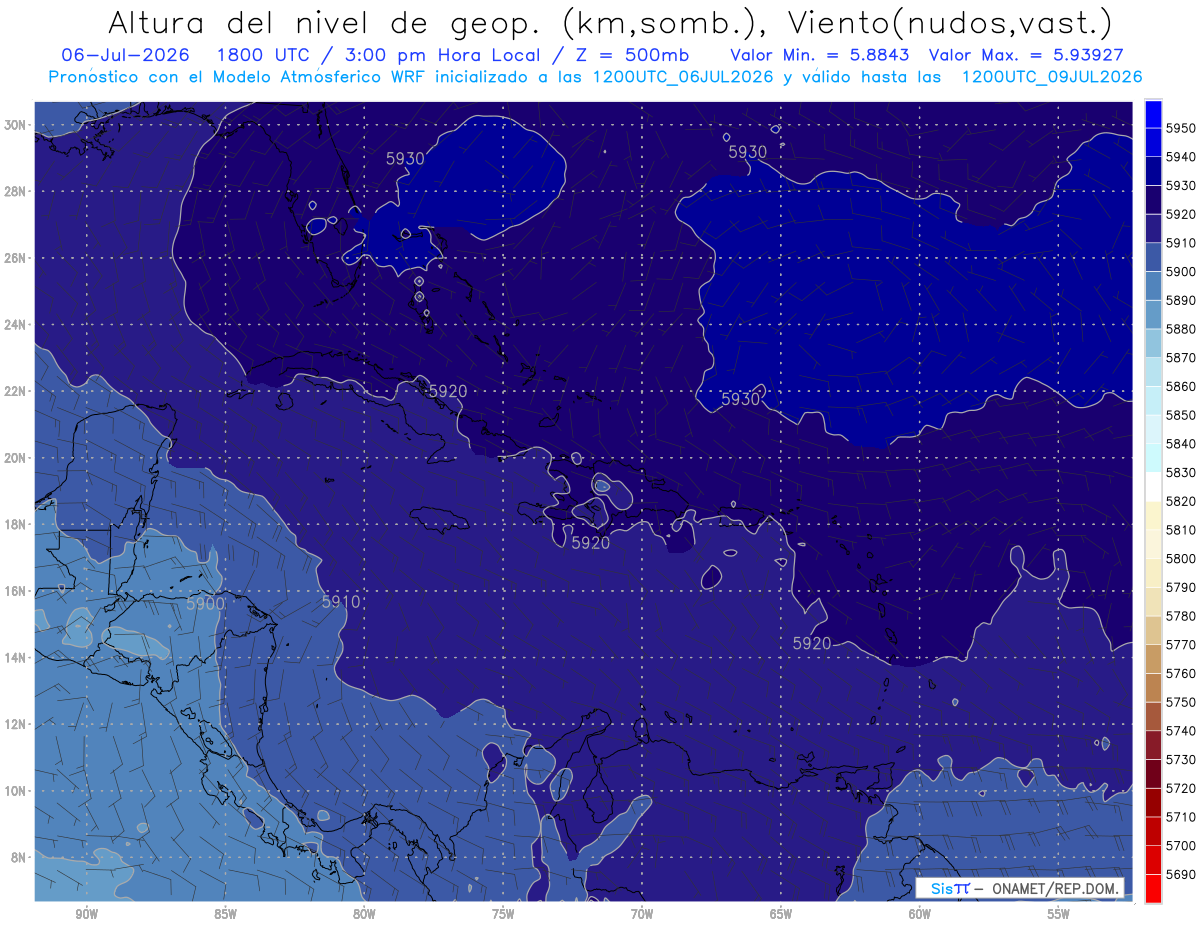1200x927 pixels.
Task: Click the "10N" latitude axis label
Action: 15,790
